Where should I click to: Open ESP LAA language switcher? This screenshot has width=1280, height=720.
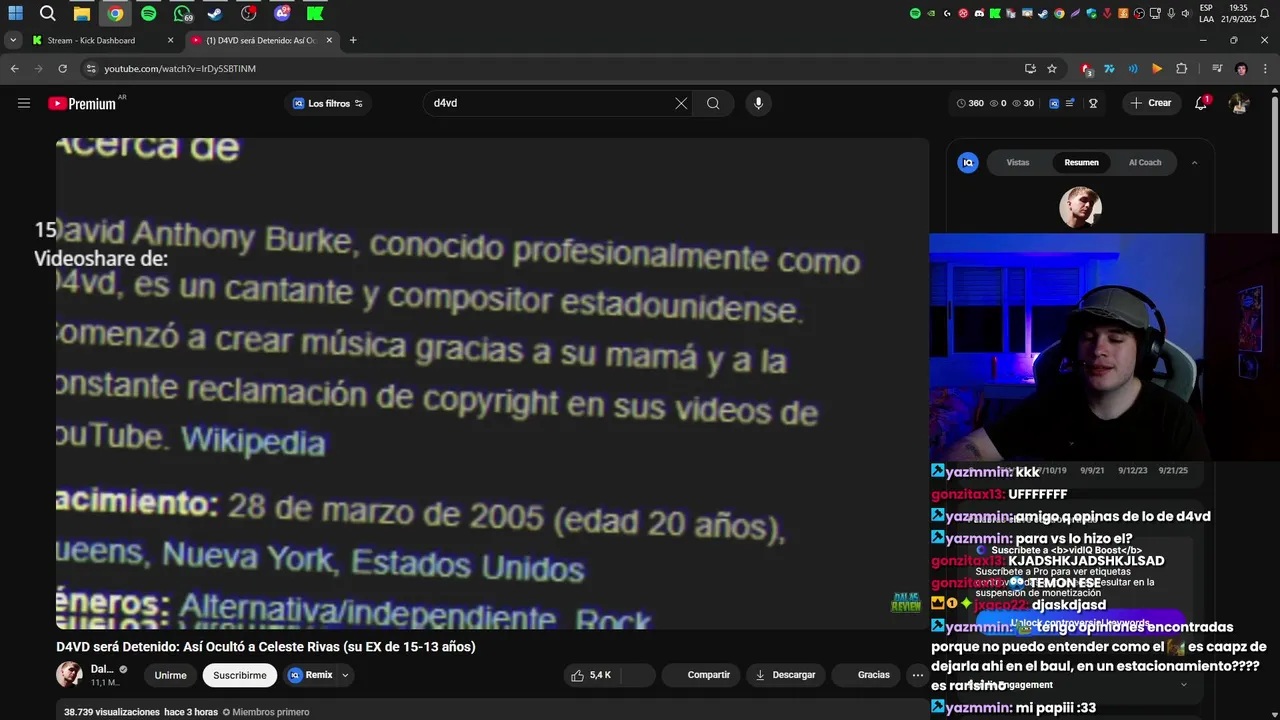click(x=1206, y=14)
